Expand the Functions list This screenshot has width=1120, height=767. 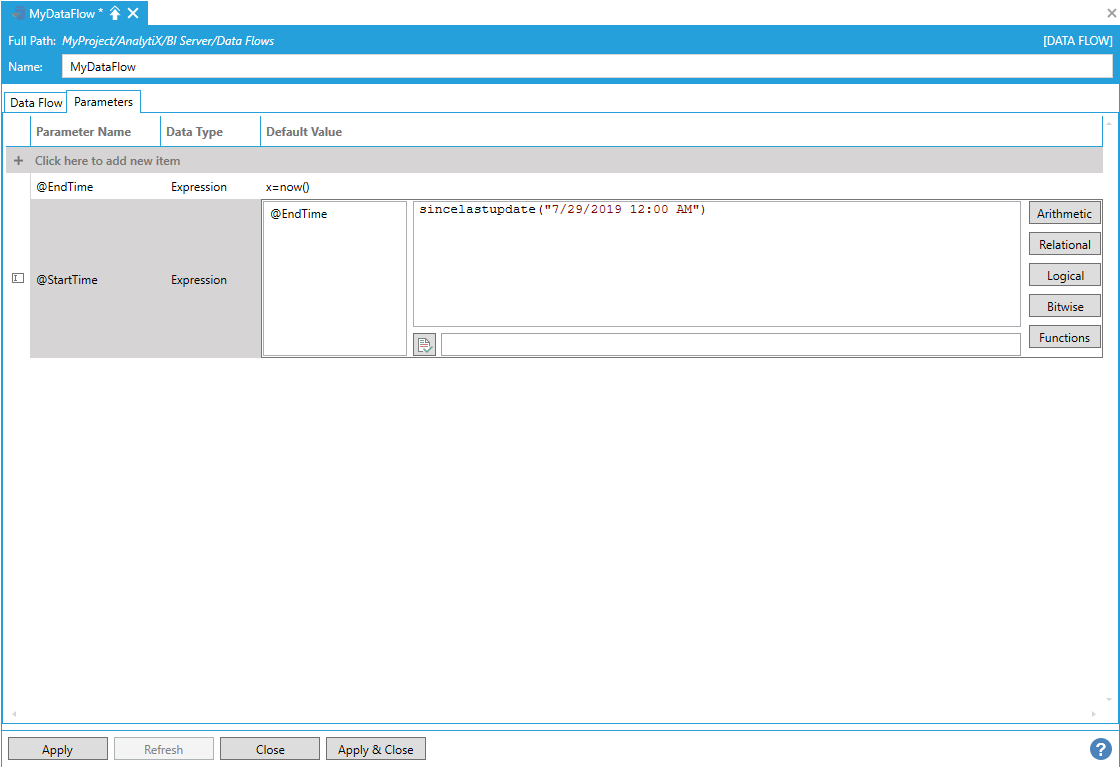coord(1064,337)
